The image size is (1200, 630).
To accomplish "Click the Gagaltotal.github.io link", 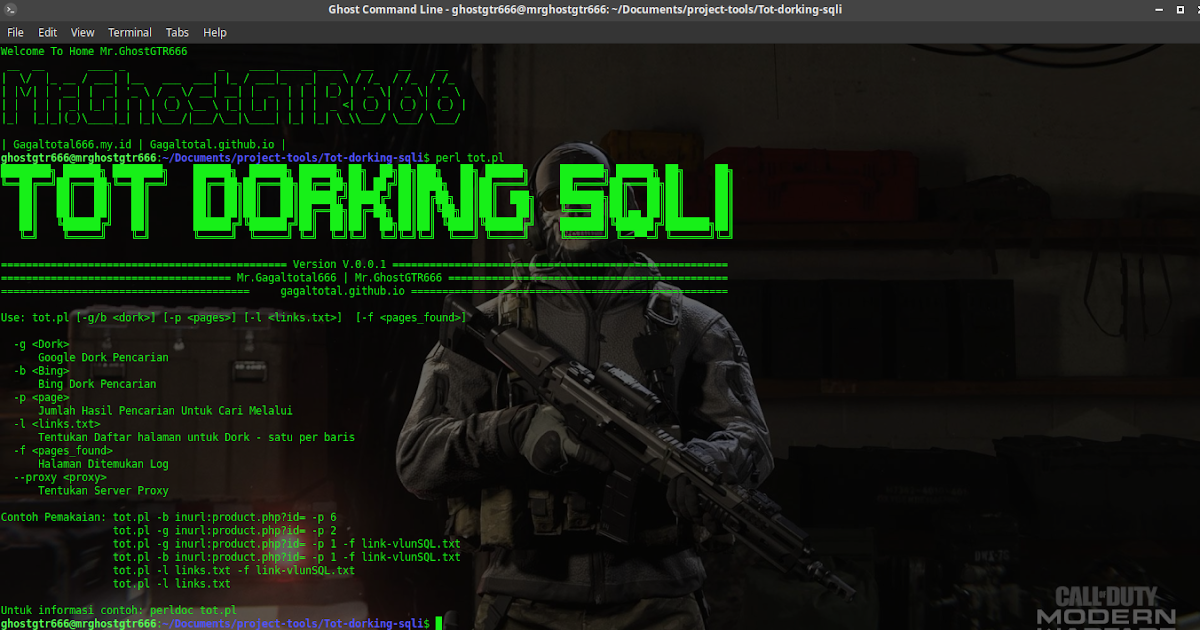I will click(x=211, y=143).
